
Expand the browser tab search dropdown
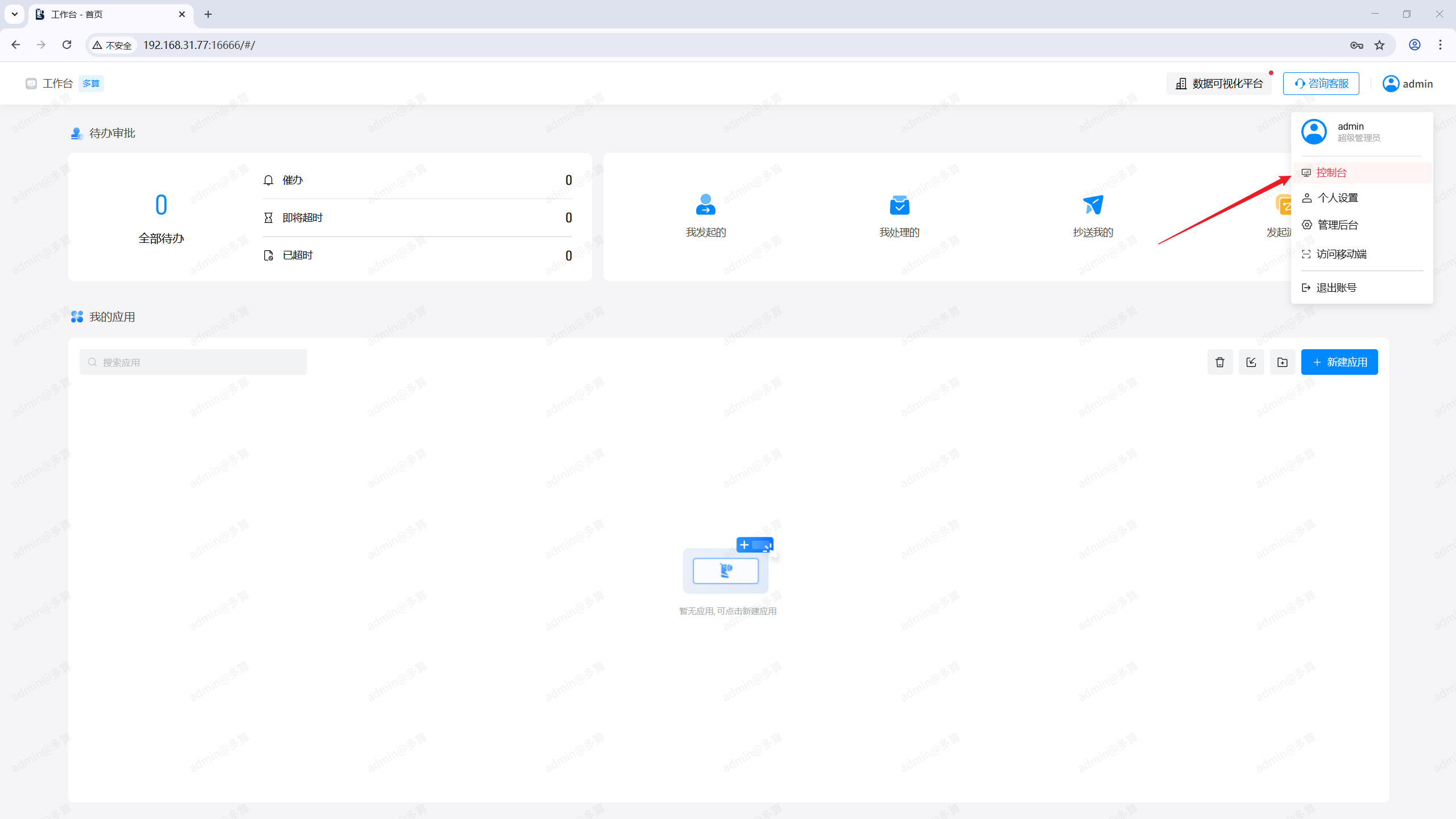point(15,14)
